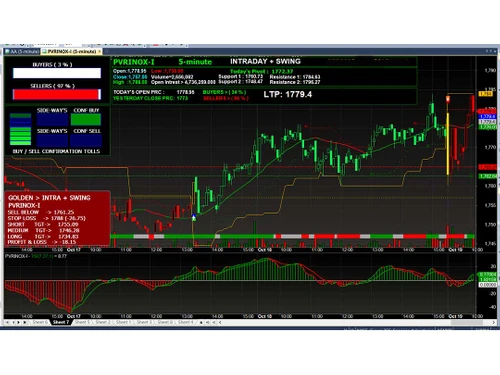Switch to Sheet 3 tab
This screenshot has width=500, height=375.
pos(144,322)
